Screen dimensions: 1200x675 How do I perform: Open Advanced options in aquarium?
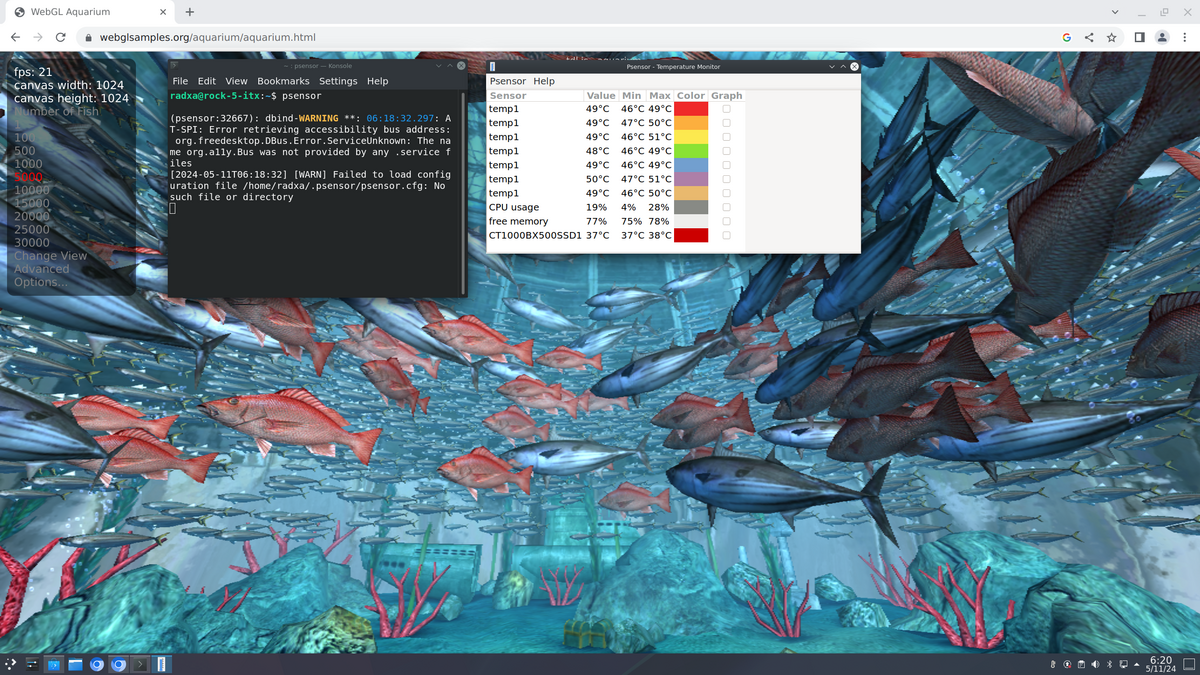tap(42, 269)
